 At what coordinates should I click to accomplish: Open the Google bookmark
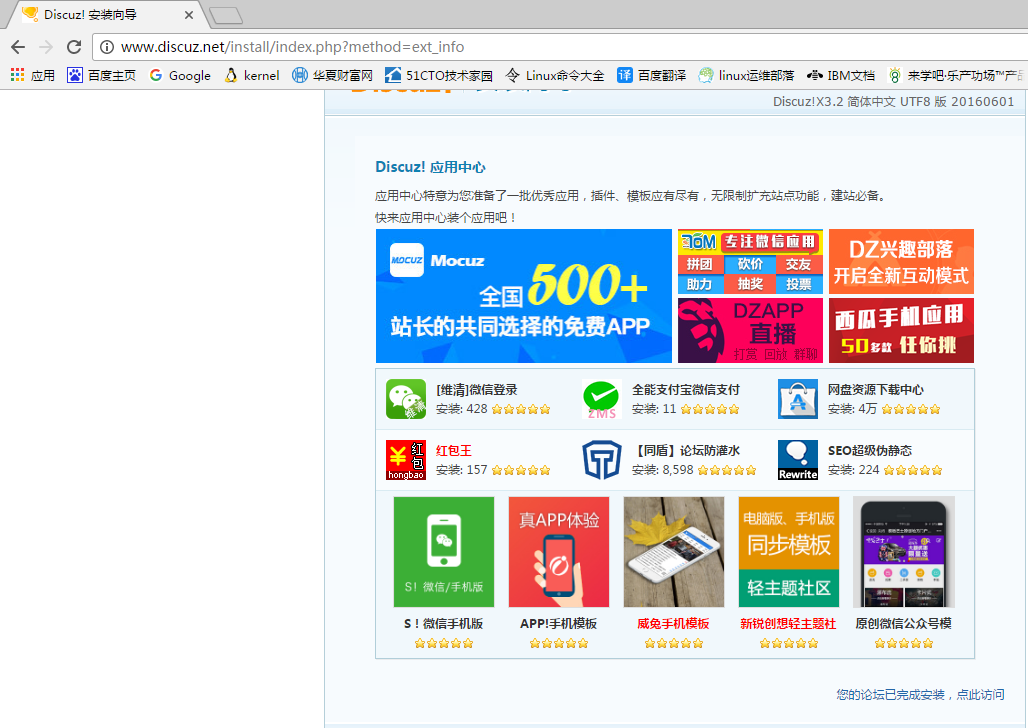tap(180, 75)
